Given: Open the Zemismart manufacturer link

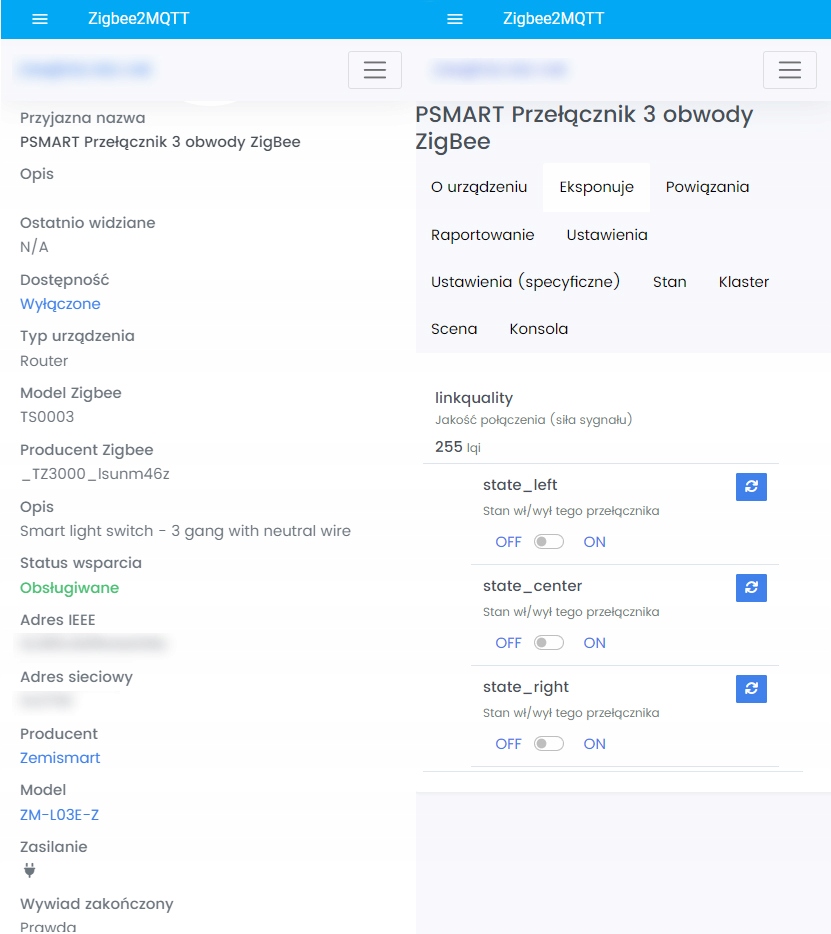Looking at the screenshot, I should (60, 758).
